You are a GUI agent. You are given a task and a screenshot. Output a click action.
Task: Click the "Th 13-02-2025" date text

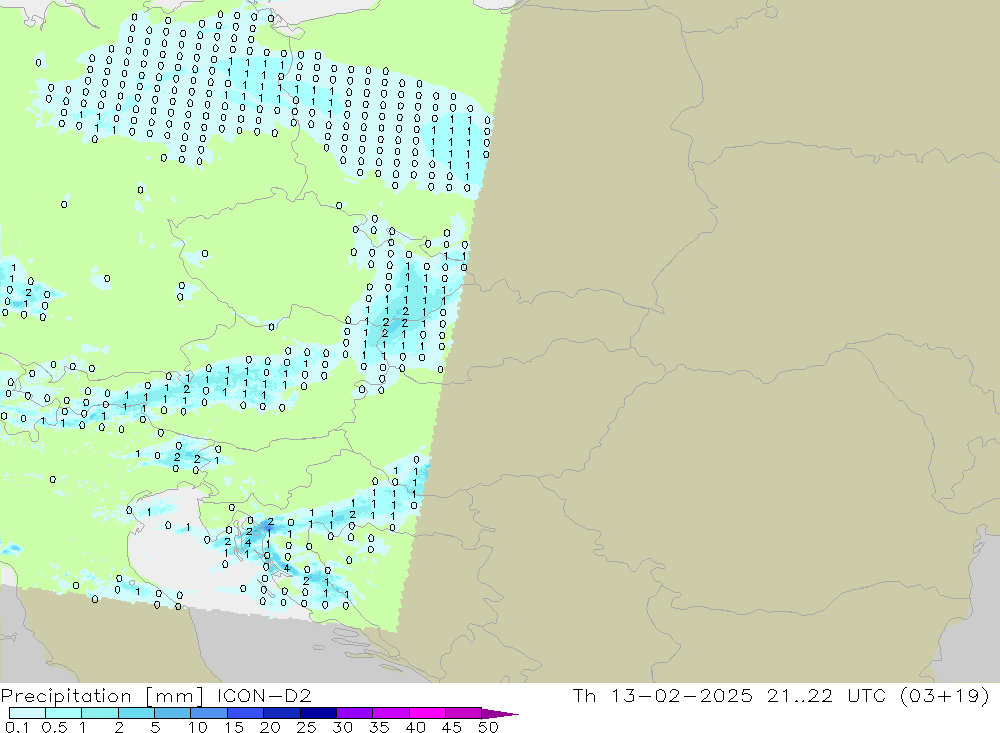coord(663,695)
